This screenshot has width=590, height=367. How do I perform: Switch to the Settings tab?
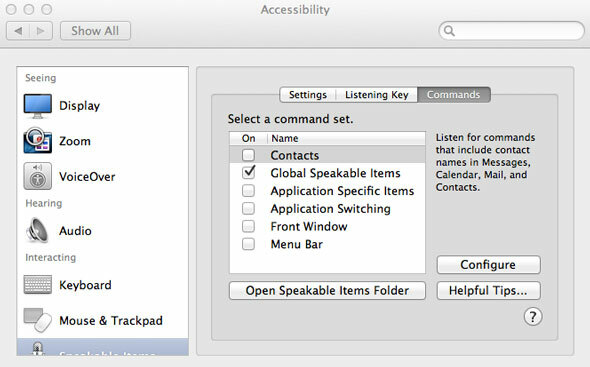pos(308,94)
